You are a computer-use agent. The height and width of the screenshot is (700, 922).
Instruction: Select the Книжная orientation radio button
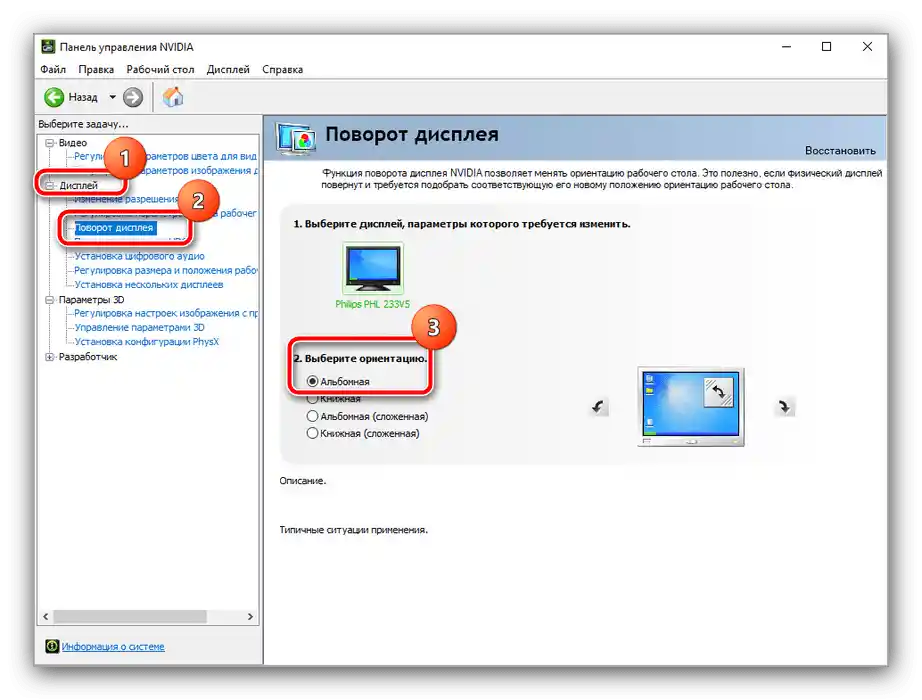(x=312, y=399)
